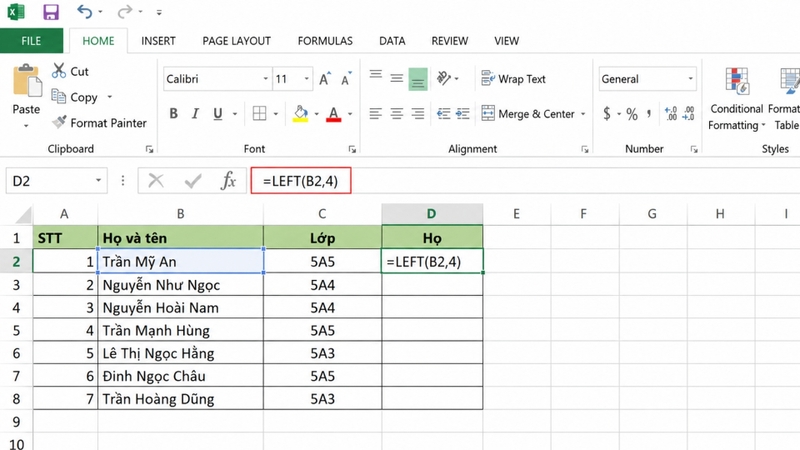
Task: Toggle Underline formatting
Action: (218, 113)
